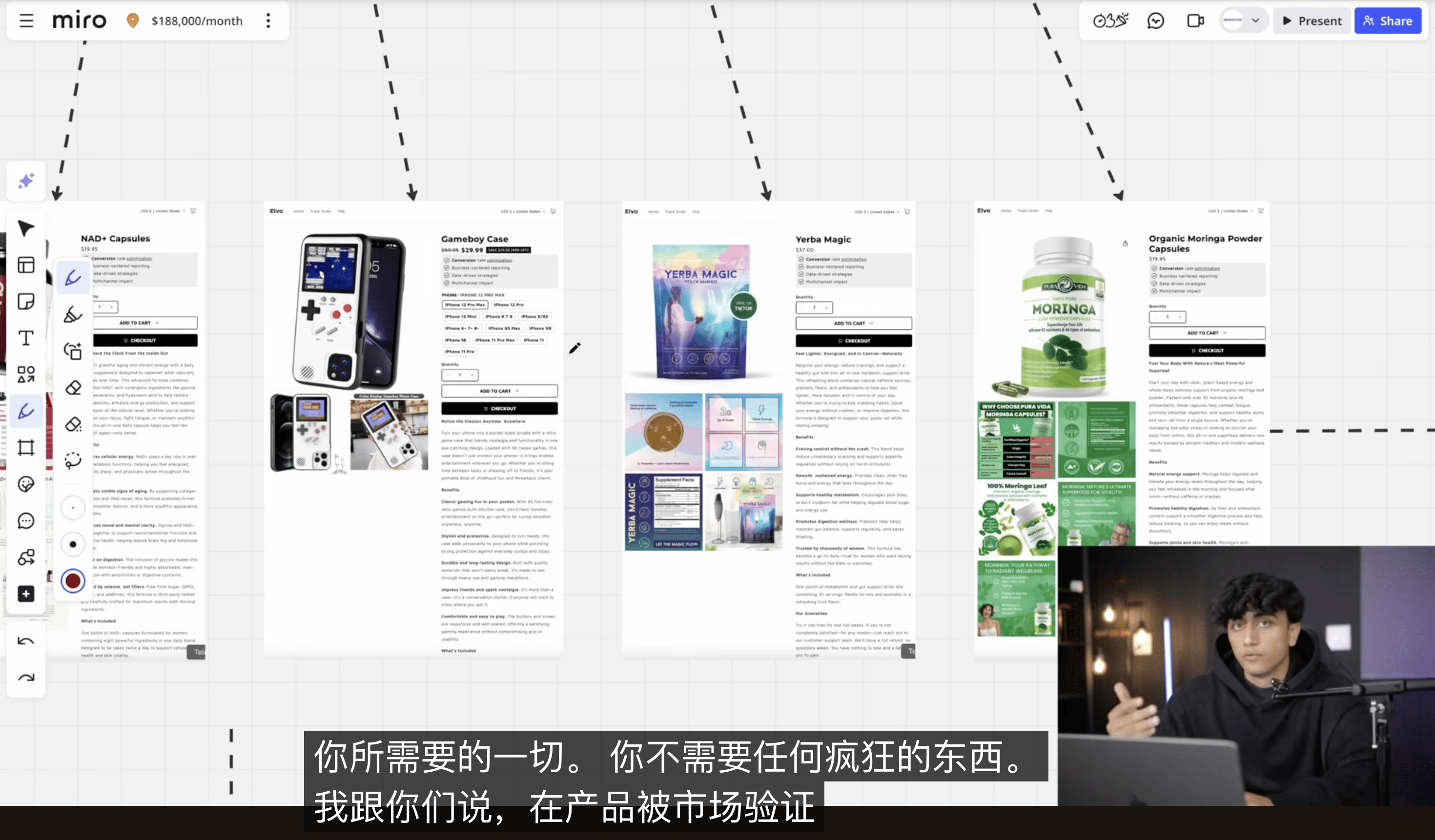This screenshot has width=1435, height=840.
Task: Open the Gameboy Case page cart icon
Action: click(x=553, y=211)
